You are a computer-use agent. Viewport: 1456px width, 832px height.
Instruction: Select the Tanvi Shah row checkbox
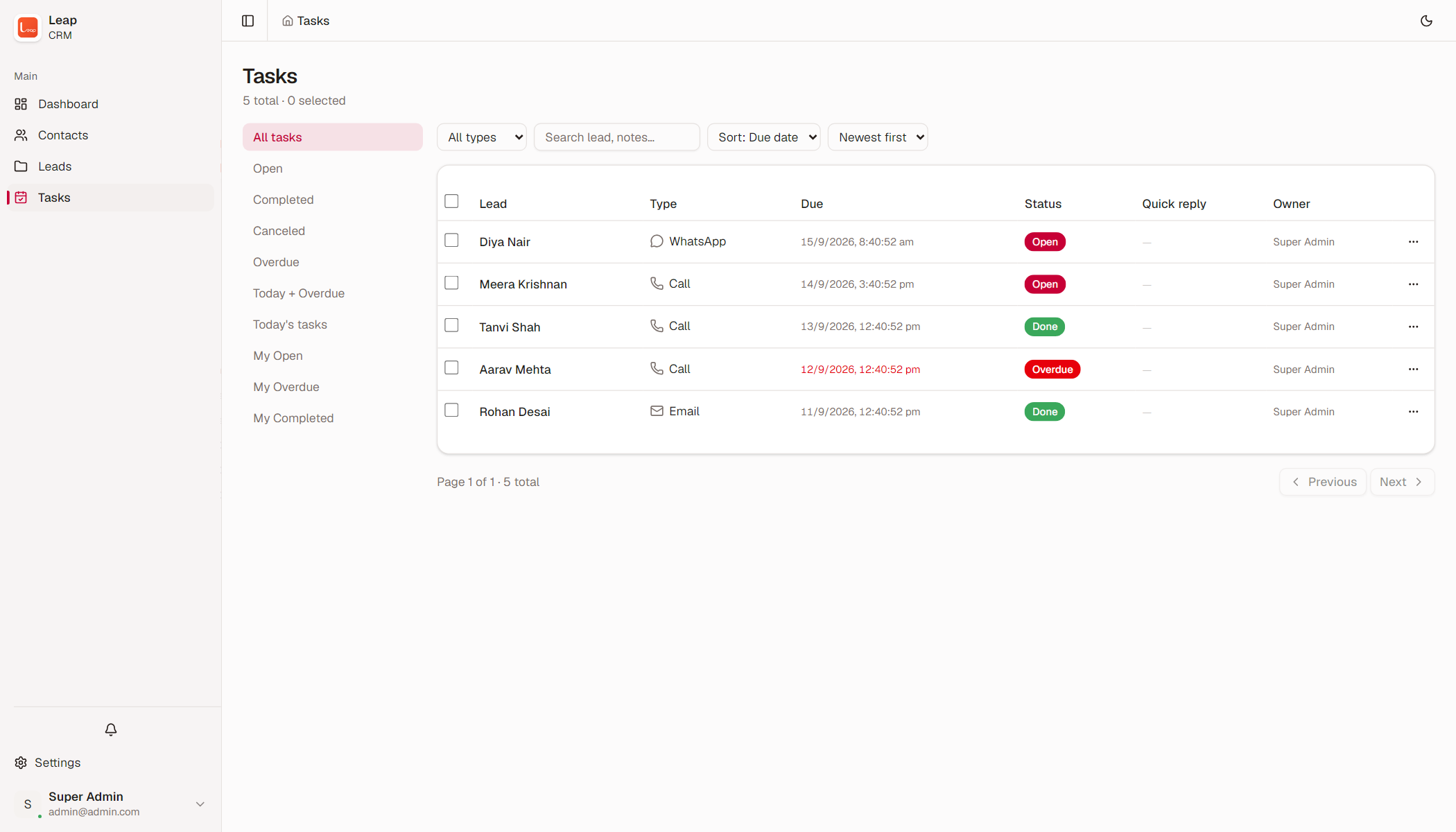[451, 325]
